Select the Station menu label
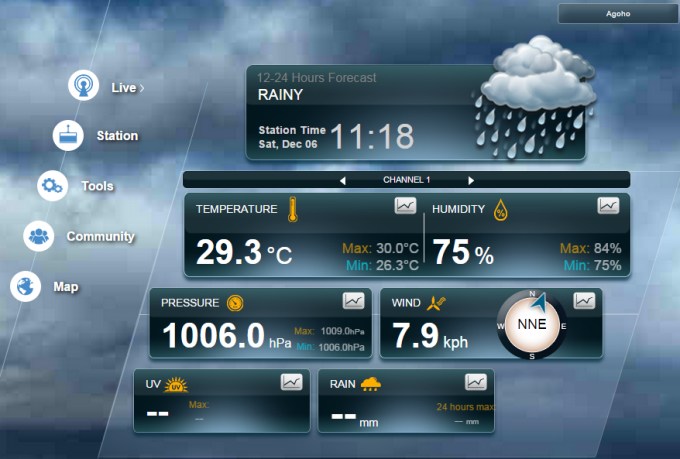The height and width of the screenshot is (459, 680). tap(117, 136)
